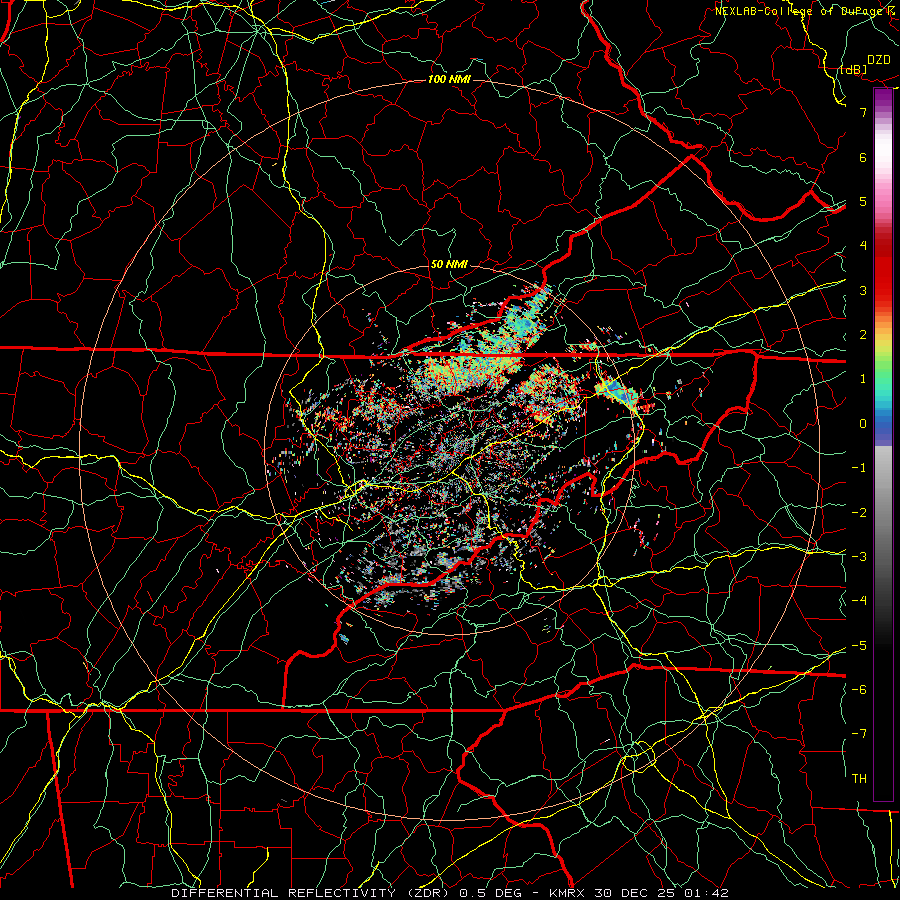Click the "-5" value on the color scale

point(859,645)
